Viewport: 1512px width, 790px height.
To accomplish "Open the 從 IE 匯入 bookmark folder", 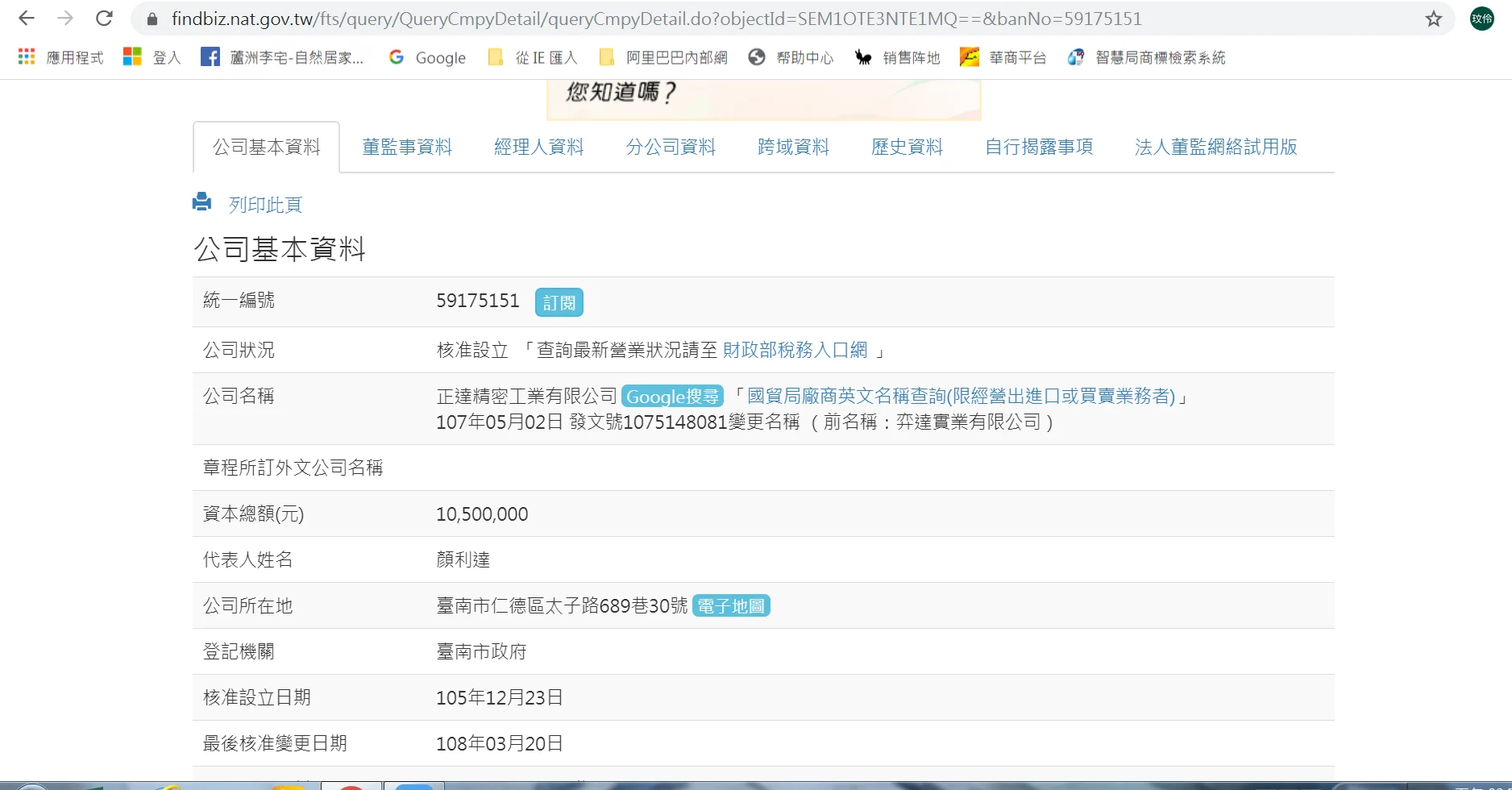I will (533, 57).
